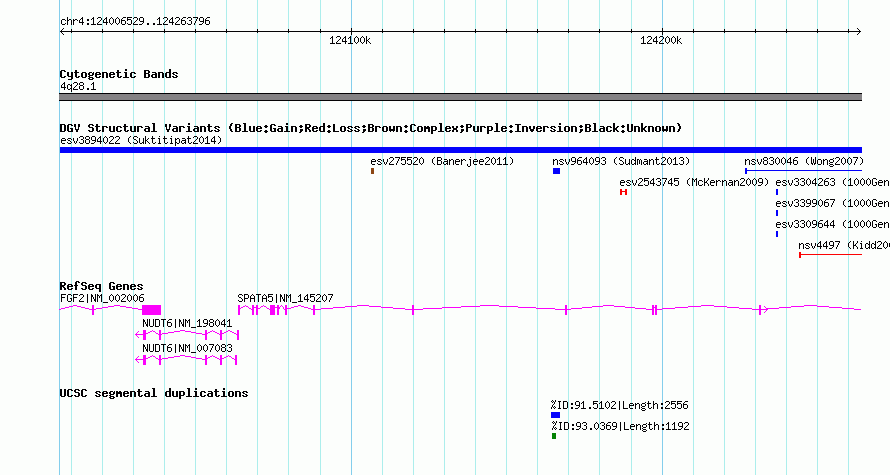Select the 4q28.1 band label
Viewport: 890px width, 475px height.
click(78, 86)
